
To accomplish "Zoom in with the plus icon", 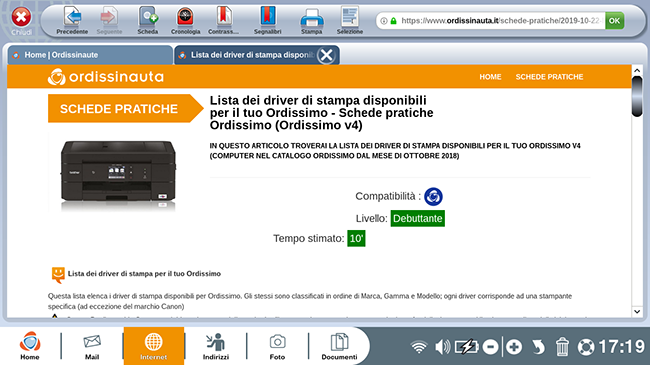I will click(514, 347).
